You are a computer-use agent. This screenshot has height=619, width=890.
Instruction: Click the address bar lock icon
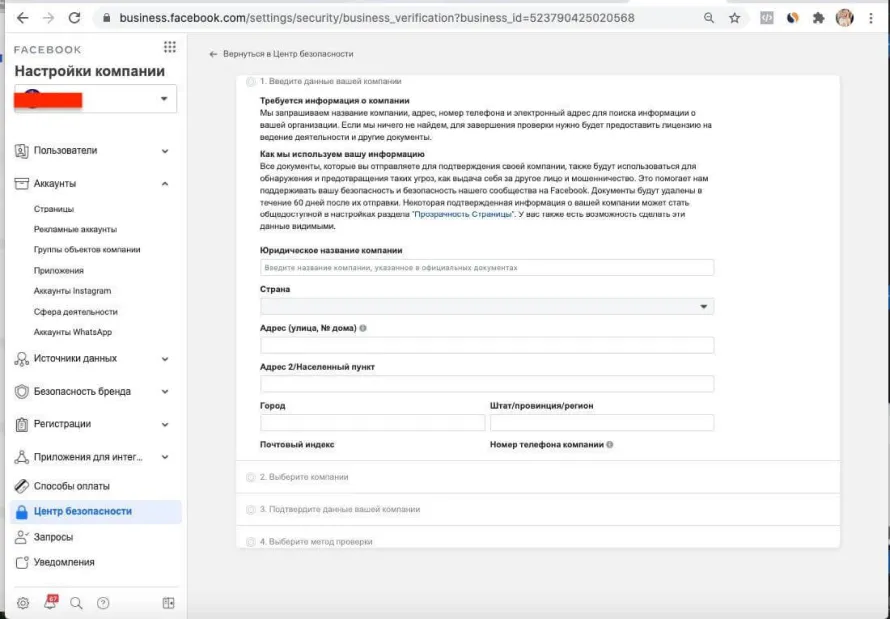(x=106, y=18)
